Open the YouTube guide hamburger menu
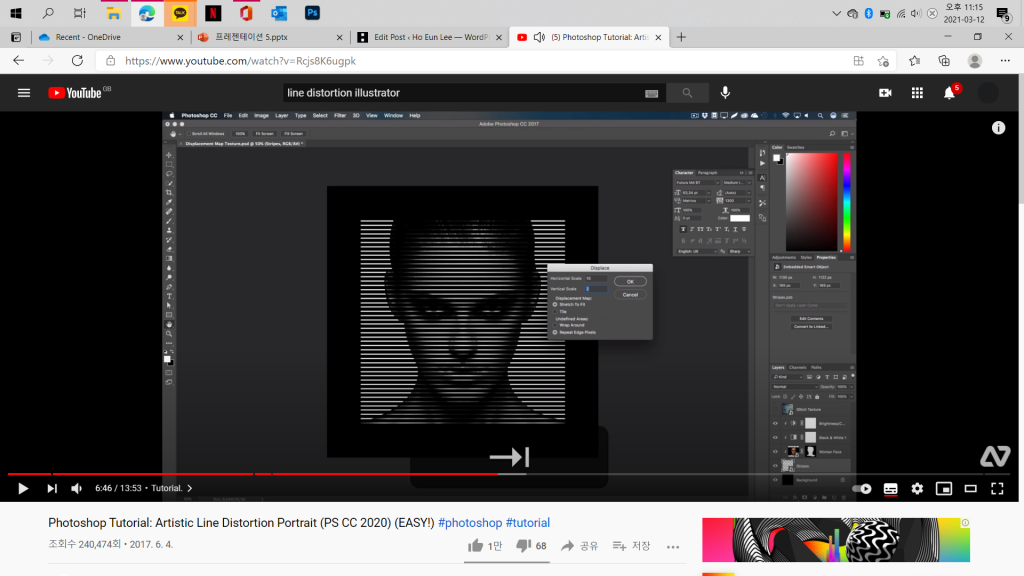 pyautogui.click(x=24, y=93)
